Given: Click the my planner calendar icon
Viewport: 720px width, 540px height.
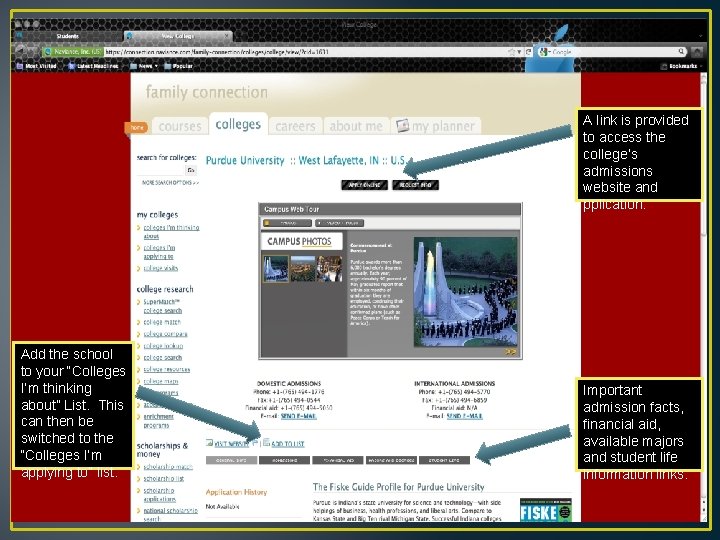Looking at the screenshot, I should coord(402,125).
